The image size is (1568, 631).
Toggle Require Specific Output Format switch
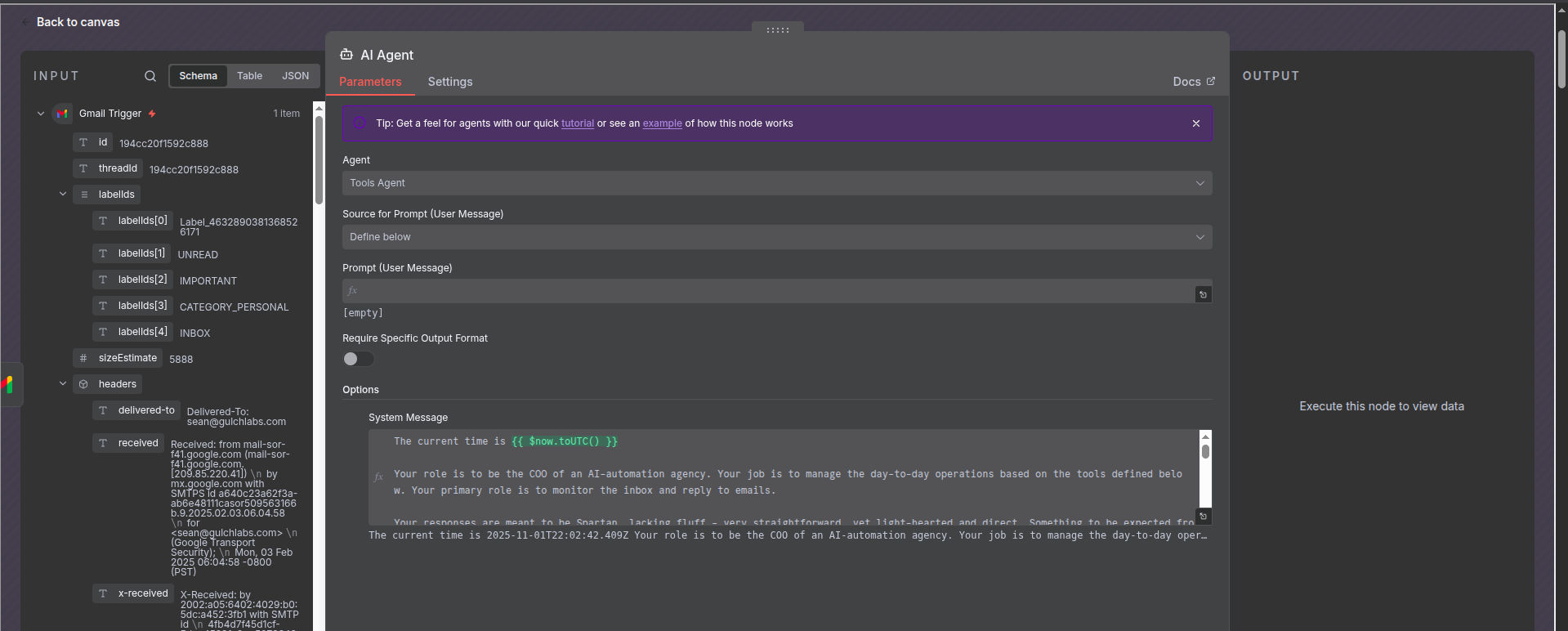358,359
